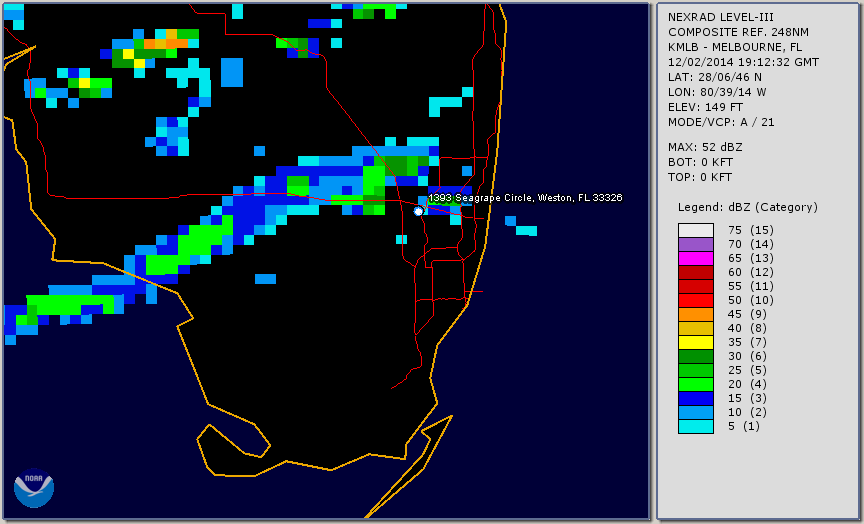Click the 5 (1) legend label
This screenshot has width=864, height=524.
tap(744, 426)
